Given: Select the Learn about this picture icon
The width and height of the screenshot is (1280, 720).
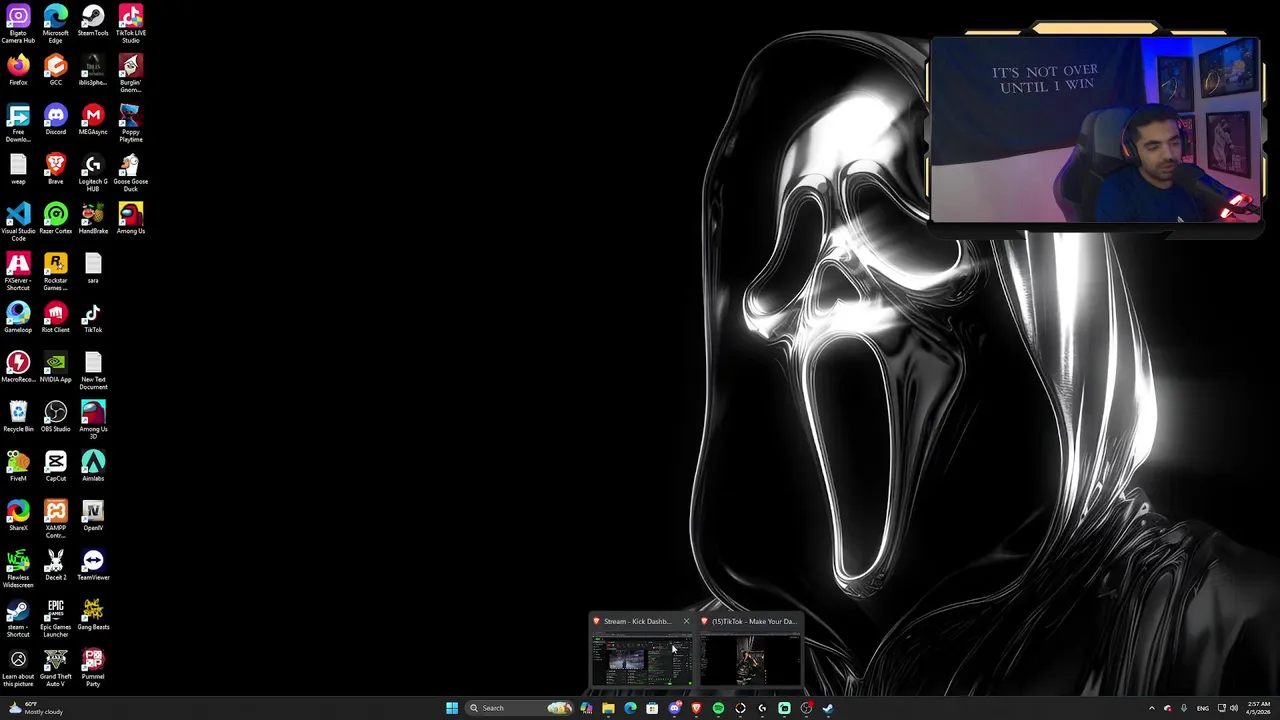Looking at the screenshot, I should 18,668.
